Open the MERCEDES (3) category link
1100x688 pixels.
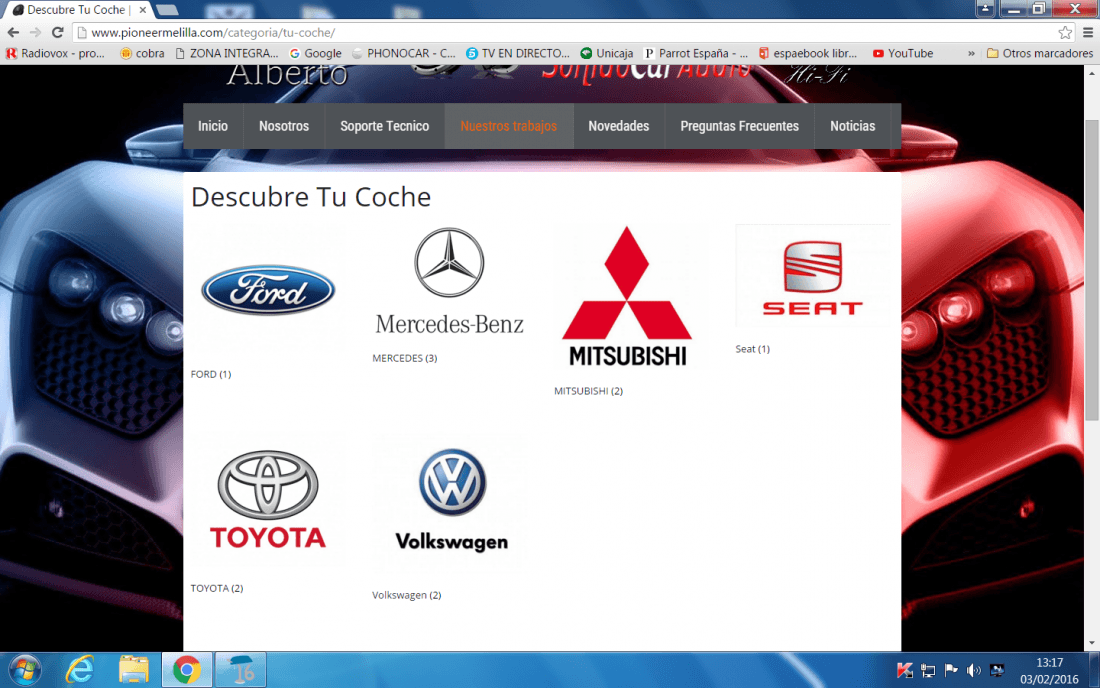[x=405, y=358]
